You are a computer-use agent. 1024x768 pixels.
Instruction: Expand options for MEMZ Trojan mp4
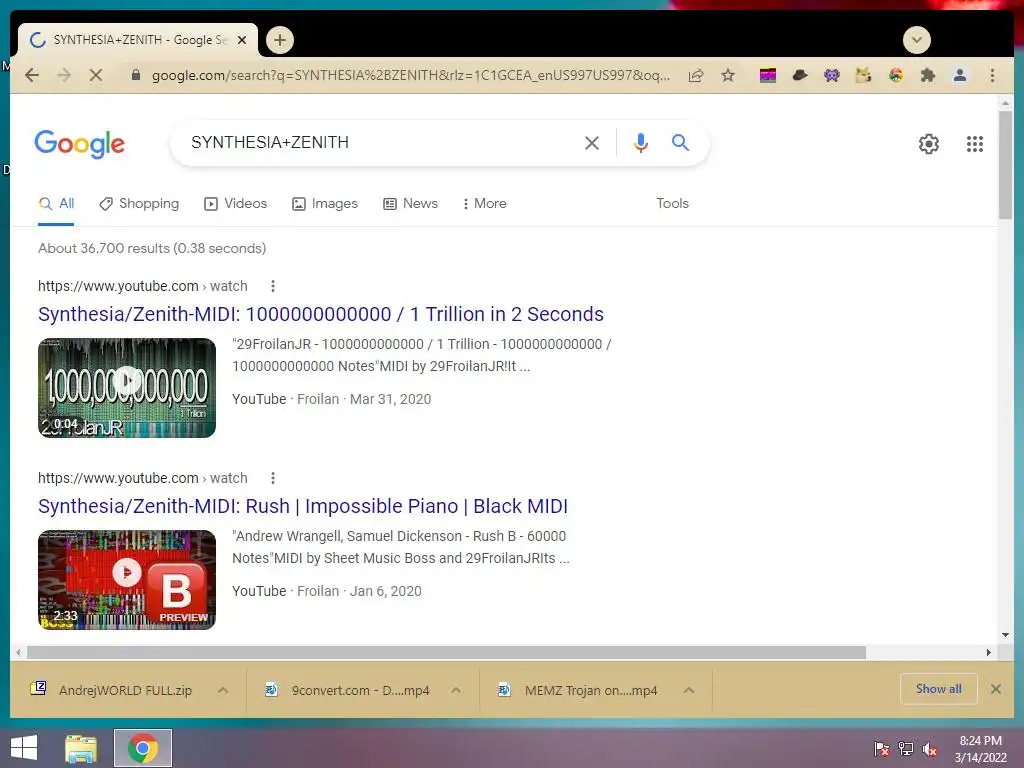689,690
